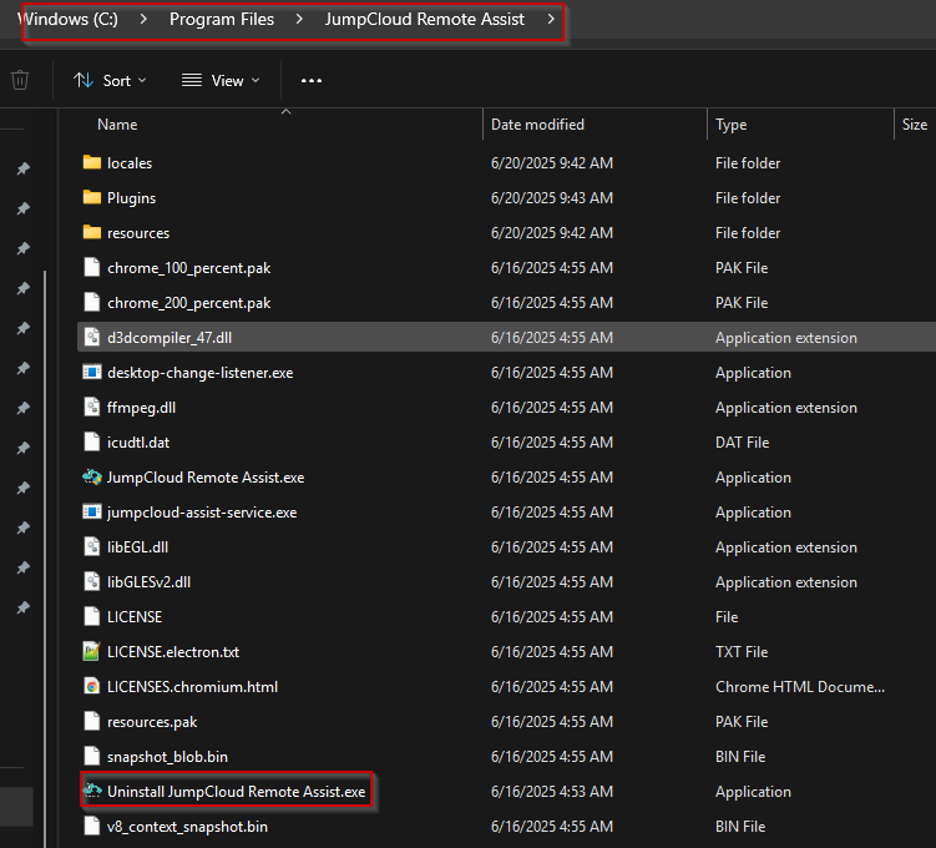Select the Plugins folder
This screenshot has width=936, height=848.
pyautogui.click(x=131, y=198)
